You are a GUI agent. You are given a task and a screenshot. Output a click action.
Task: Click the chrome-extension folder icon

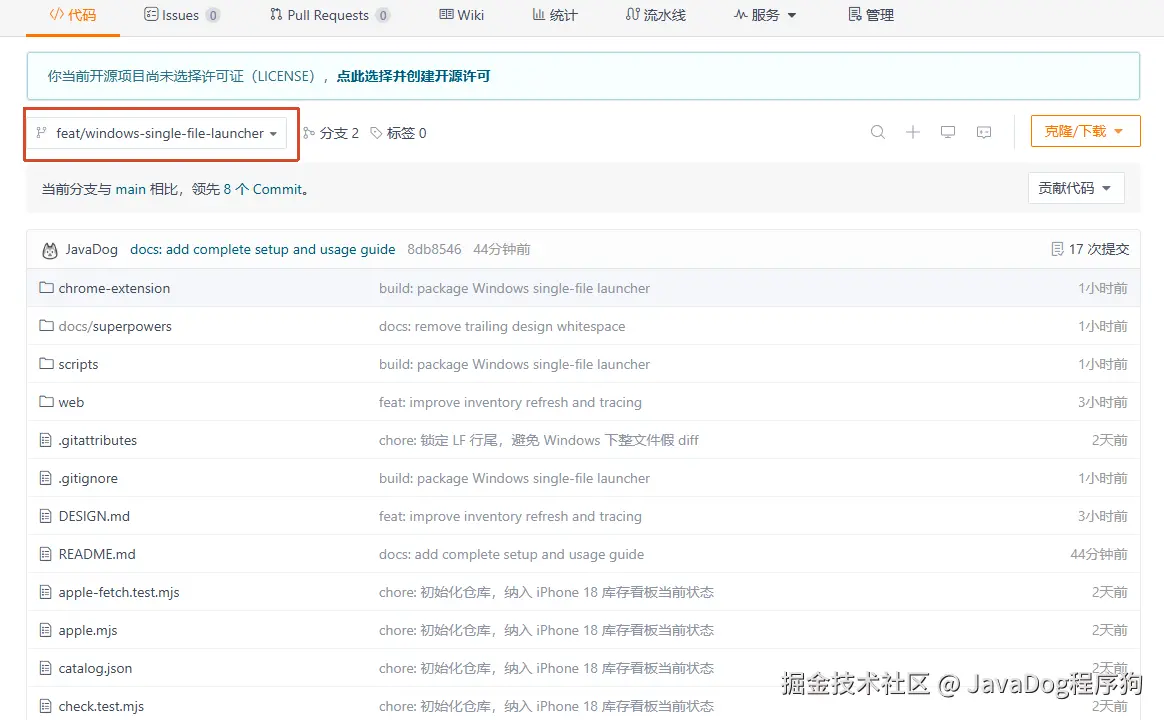(x=46, y=287)
